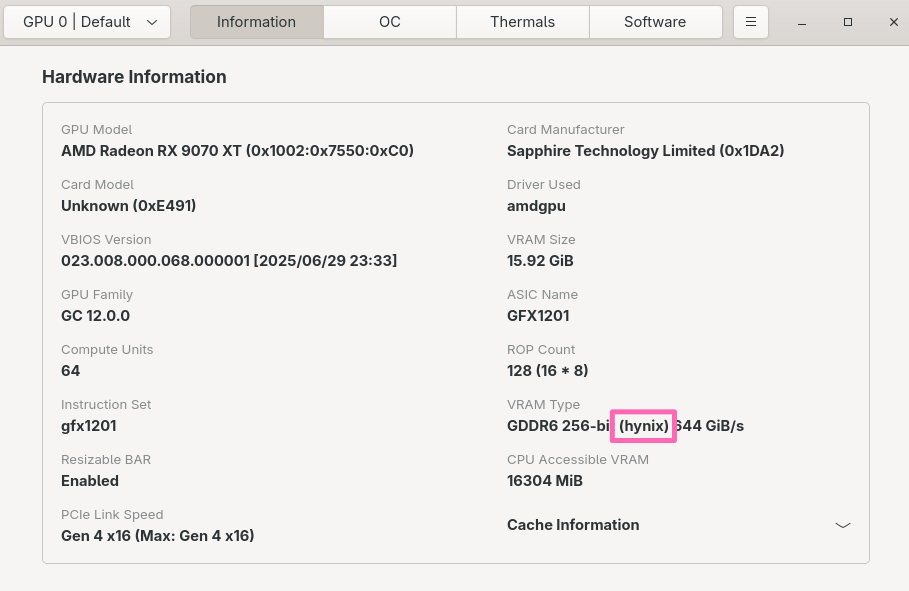Open the hamburger app menu

(x=750, y=21)
